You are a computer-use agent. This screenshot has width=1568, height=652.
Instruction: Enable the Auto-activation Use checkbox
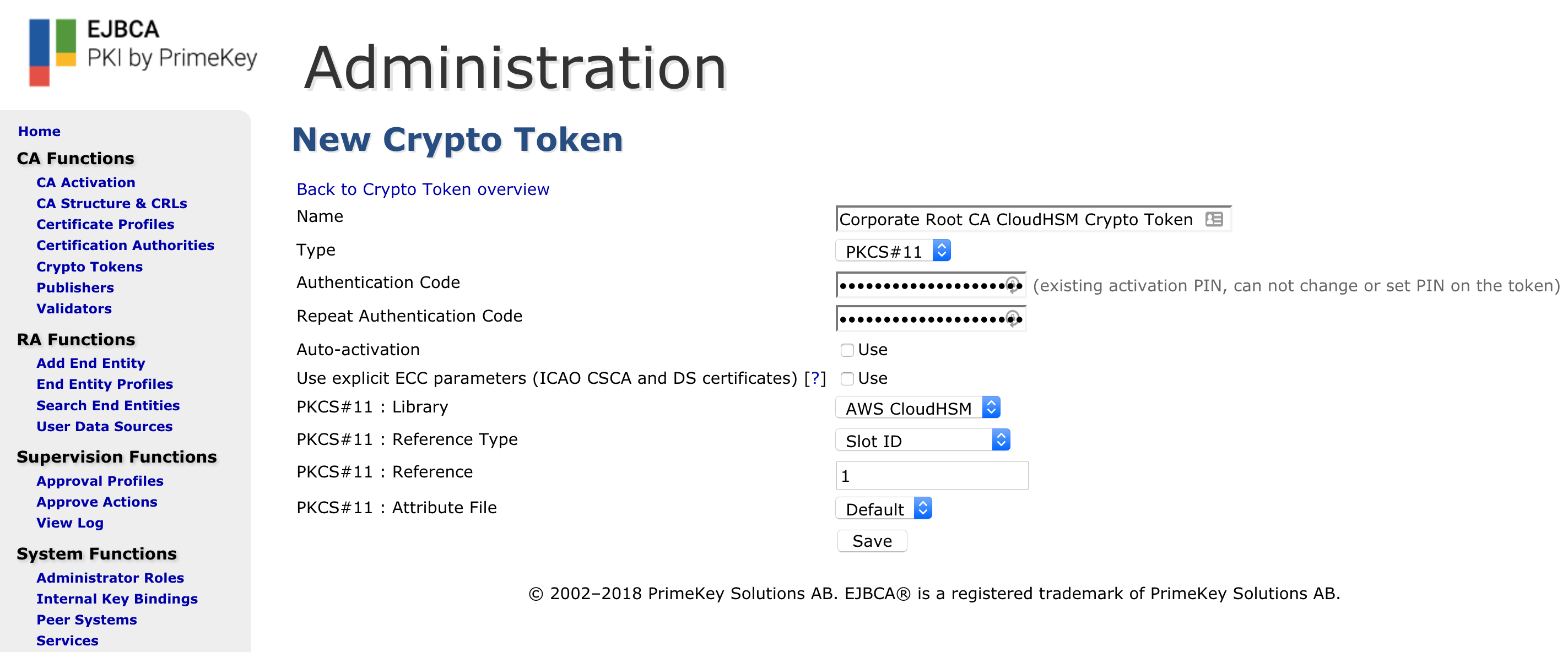(x=847, y=350)
